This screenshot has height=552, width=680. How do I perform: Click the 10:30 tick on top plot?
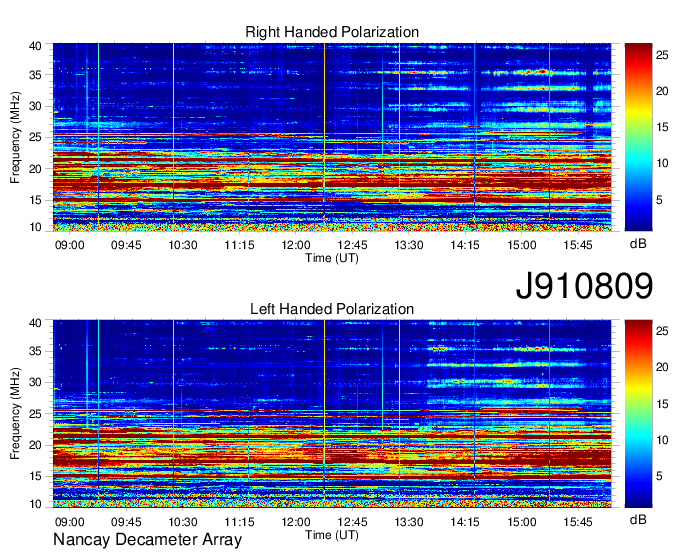183,245
